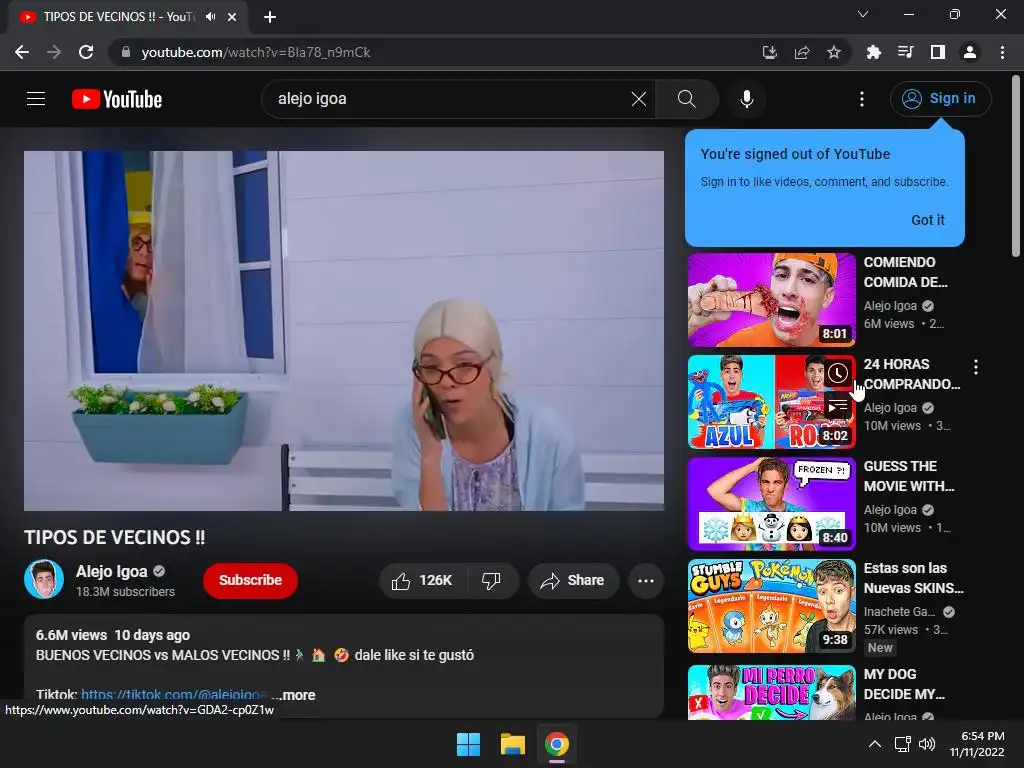This screenshot has height=768, width=1024.
Task: Open more actions menu beside Share
Action: 646,581
